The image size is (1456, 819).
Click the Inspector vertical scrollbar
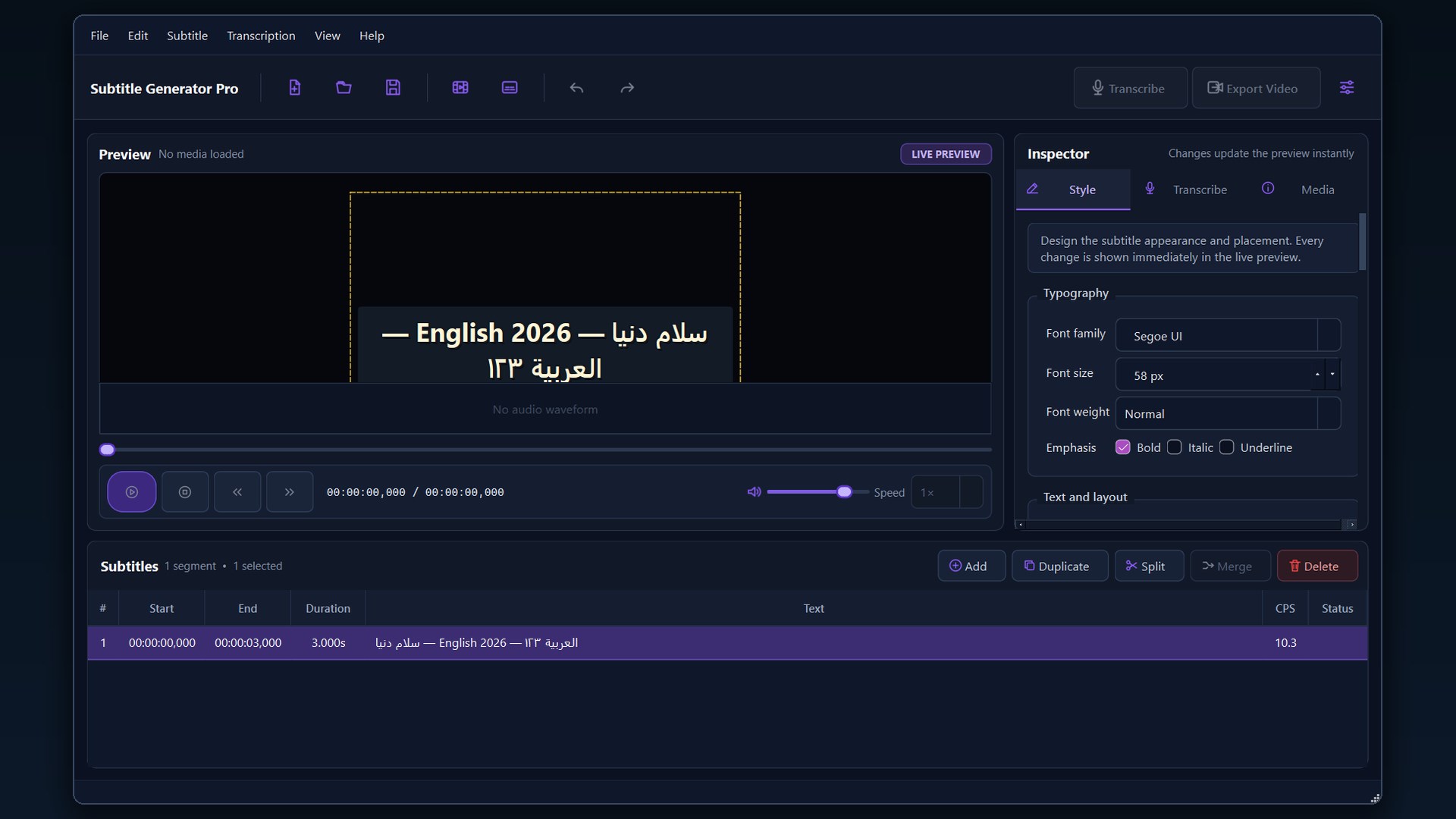[1362, 242]
